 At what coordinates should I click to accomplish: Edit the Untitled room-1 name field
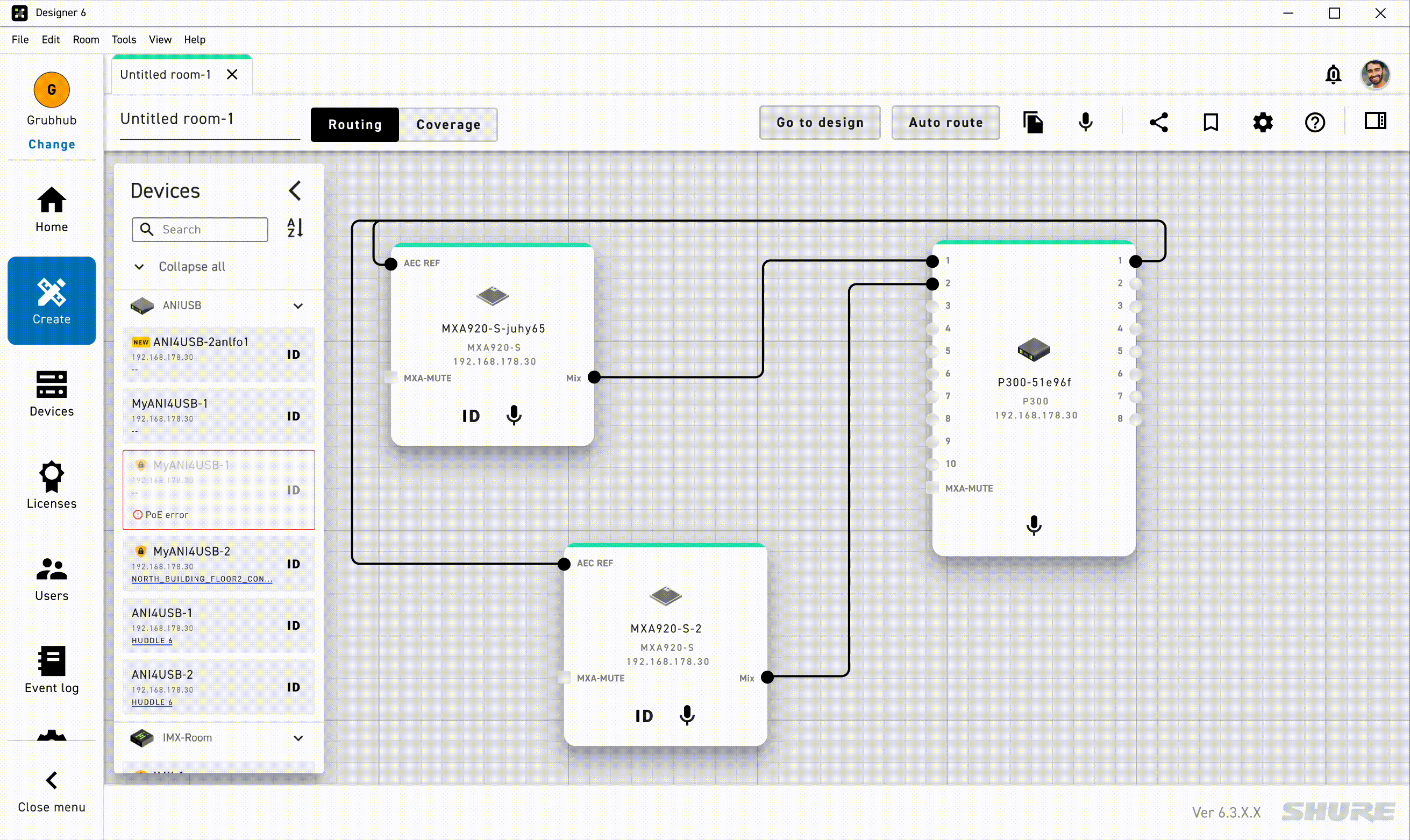pos(209,119)
